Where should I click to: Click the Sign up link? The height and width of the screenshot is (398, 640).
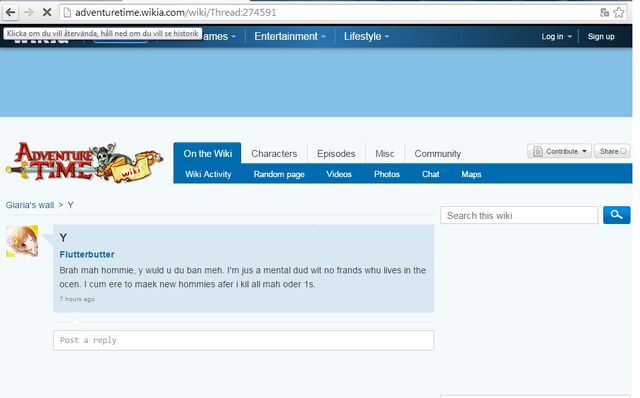601,36
